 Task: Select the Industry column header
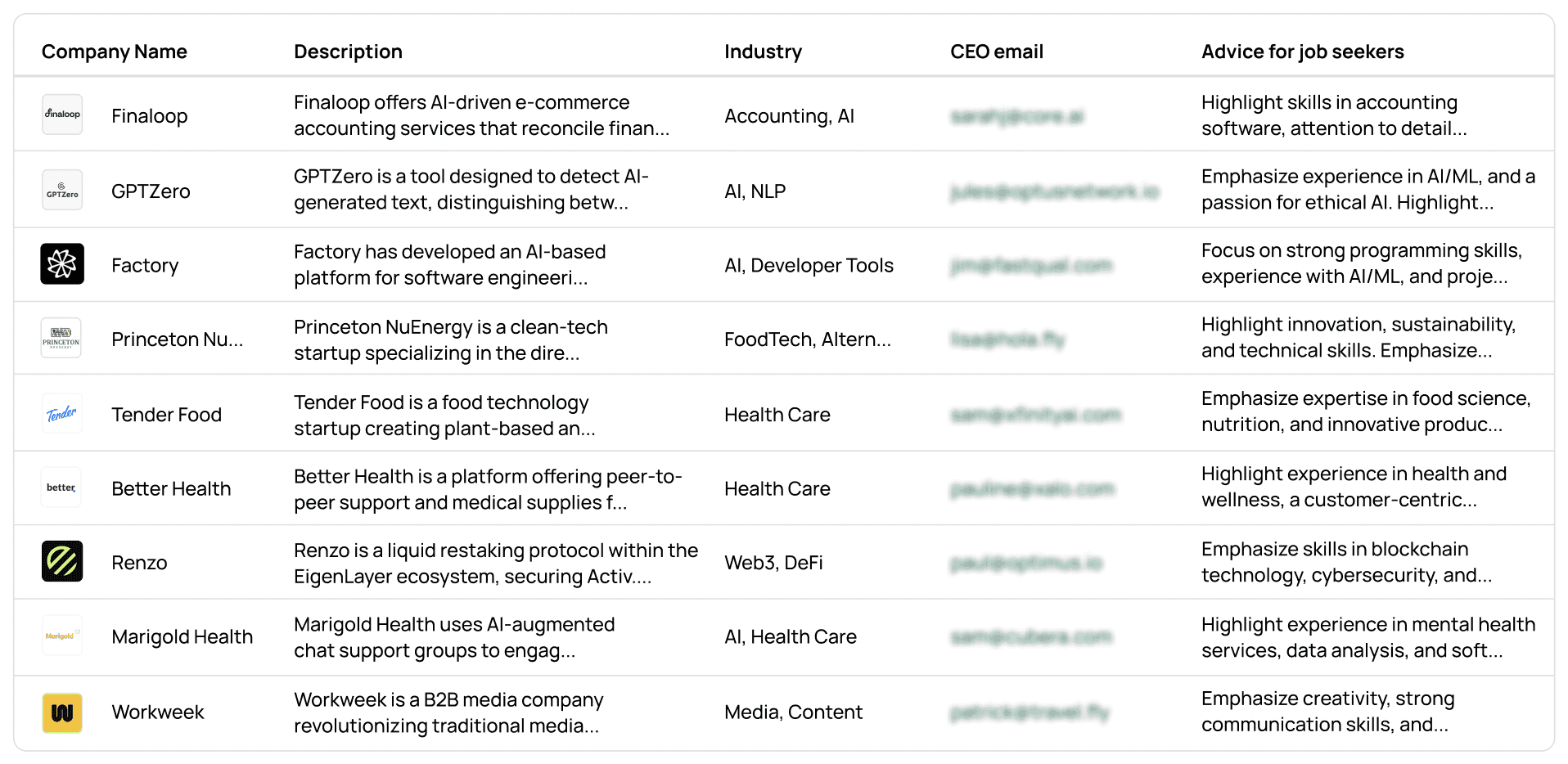(763, 52)
